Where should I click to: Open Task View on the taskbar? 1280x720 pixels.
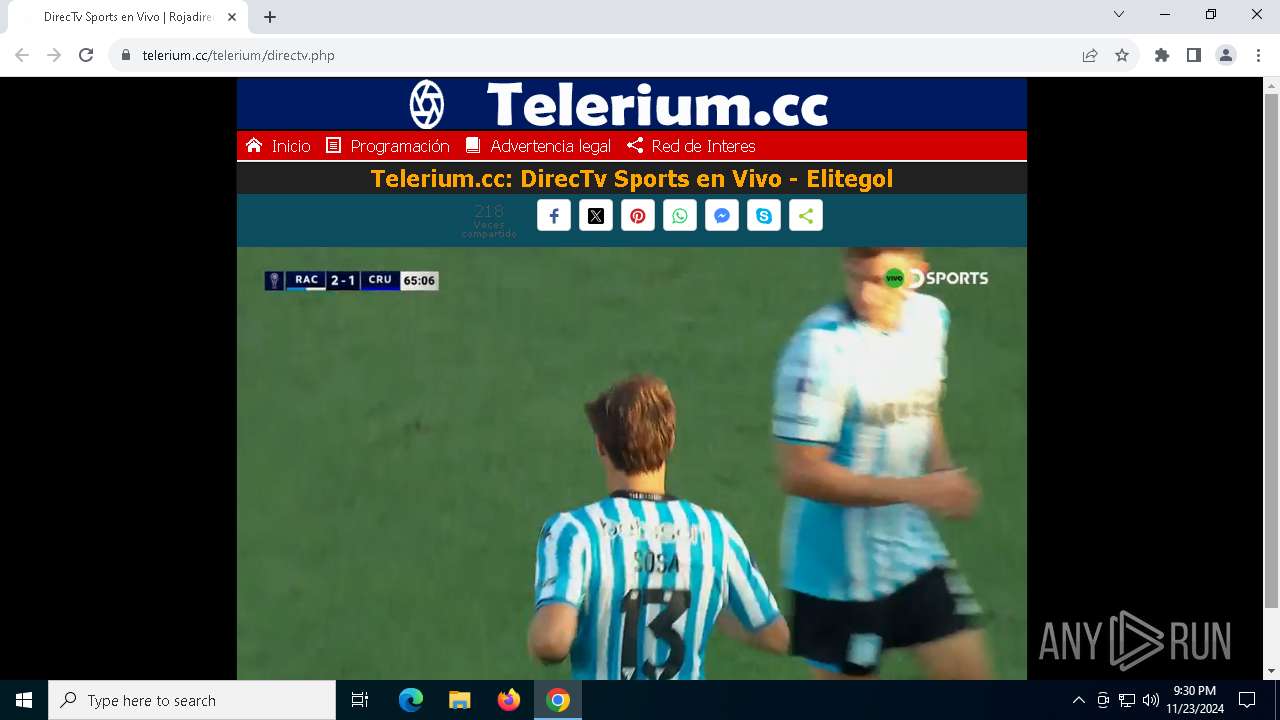tap(360, 700)
